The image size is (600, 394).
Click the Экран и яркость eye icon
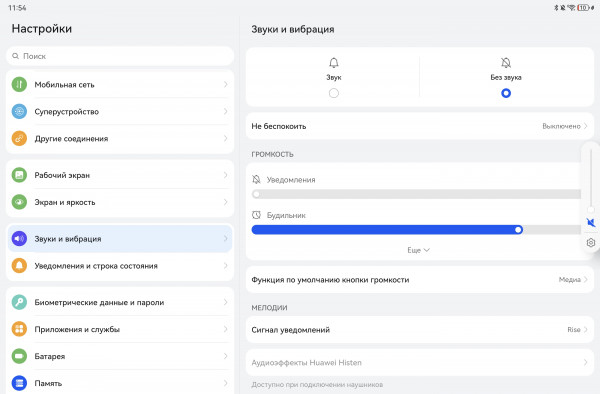pyautogui.click(x=19, y=202)
